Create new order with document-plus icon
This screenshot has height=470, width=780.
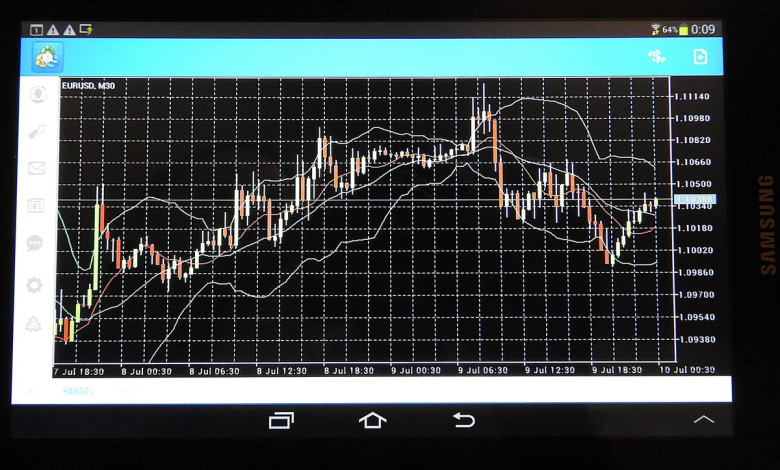(700, 57)
